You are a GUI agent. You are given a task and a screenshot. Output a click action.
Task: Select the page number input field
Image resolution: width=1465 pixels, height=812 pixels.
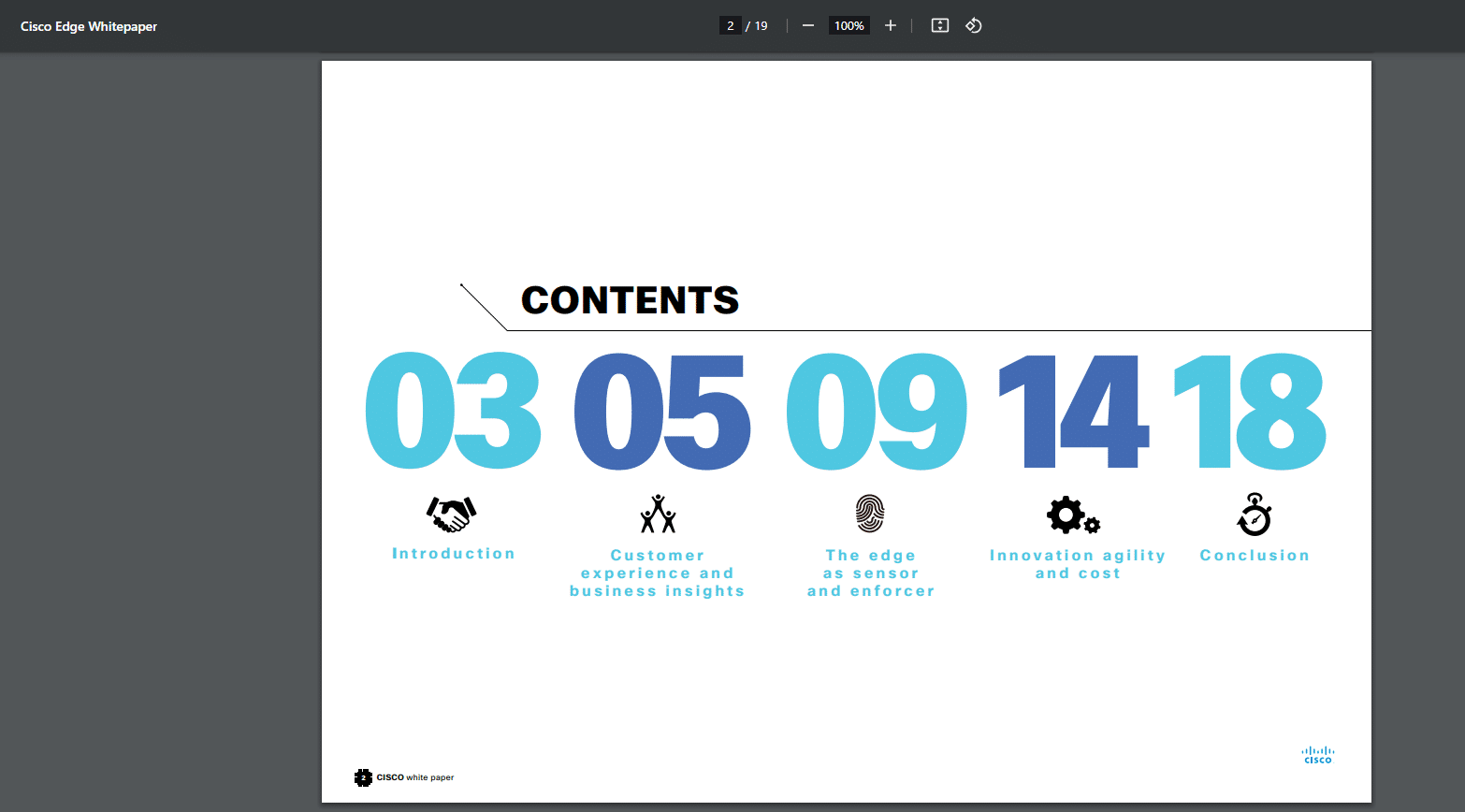(x=730, y=26)
